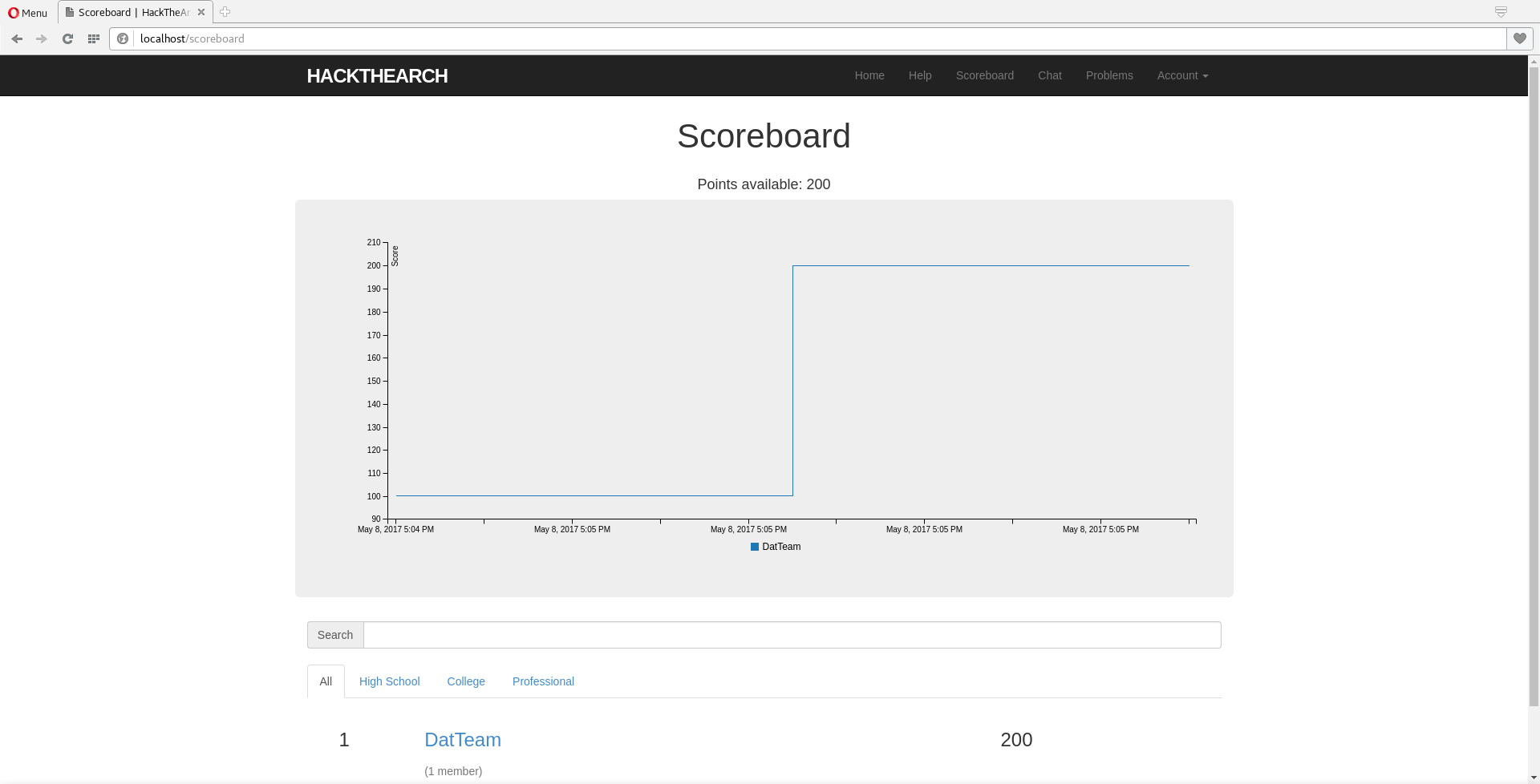Go to the Problems page
Viewport: 1540px width, 784px height.
coord(1109,75)
